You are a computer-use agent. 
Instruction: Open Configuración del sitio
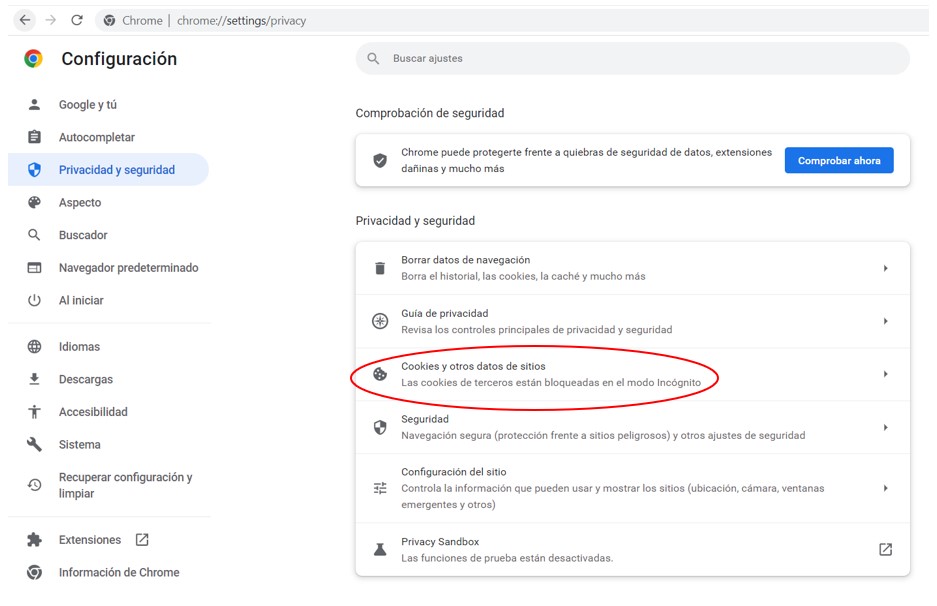coord(632,488)
